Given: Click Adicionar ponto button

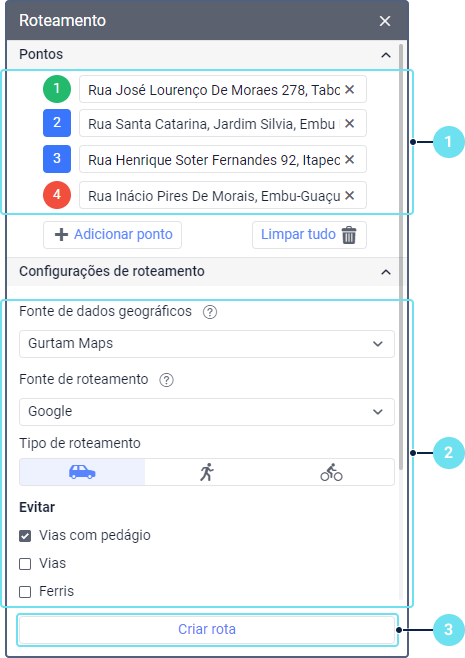Looking at the screenshot, I should [112, 235].
